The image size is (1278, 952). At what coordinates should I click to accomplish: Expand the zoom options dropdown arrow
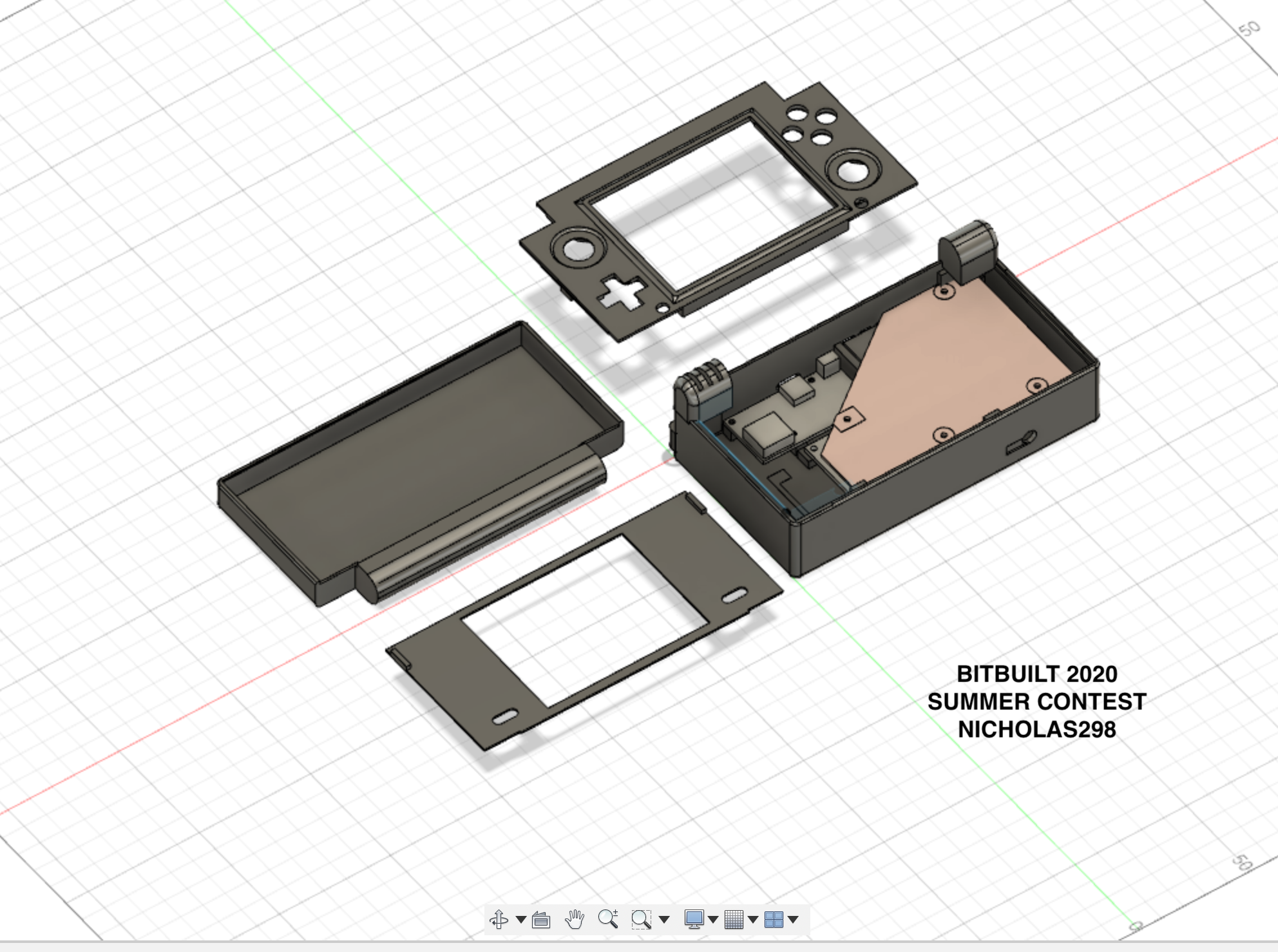[664, 920]
